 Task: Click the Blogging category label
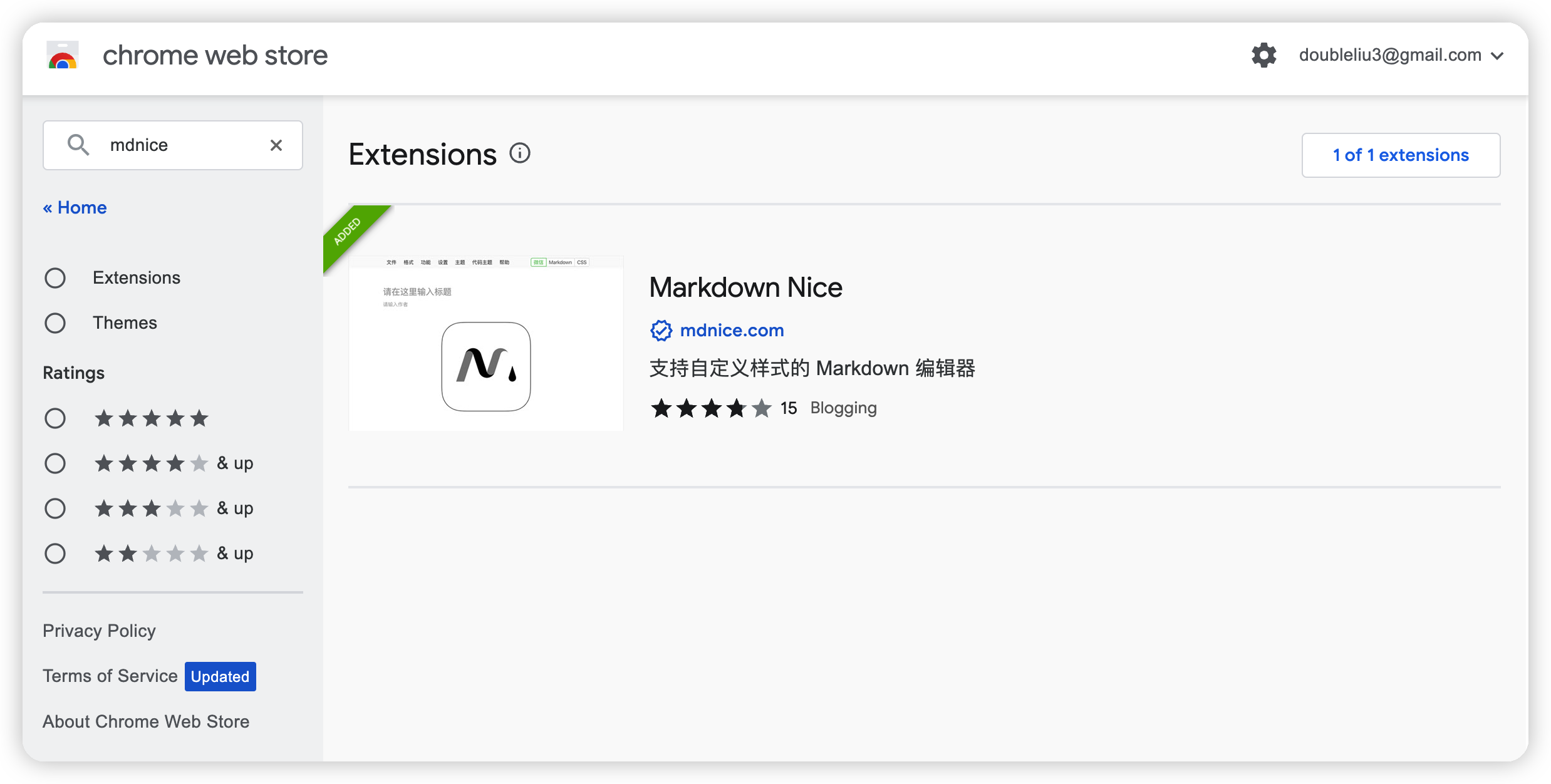coord(843,407)
